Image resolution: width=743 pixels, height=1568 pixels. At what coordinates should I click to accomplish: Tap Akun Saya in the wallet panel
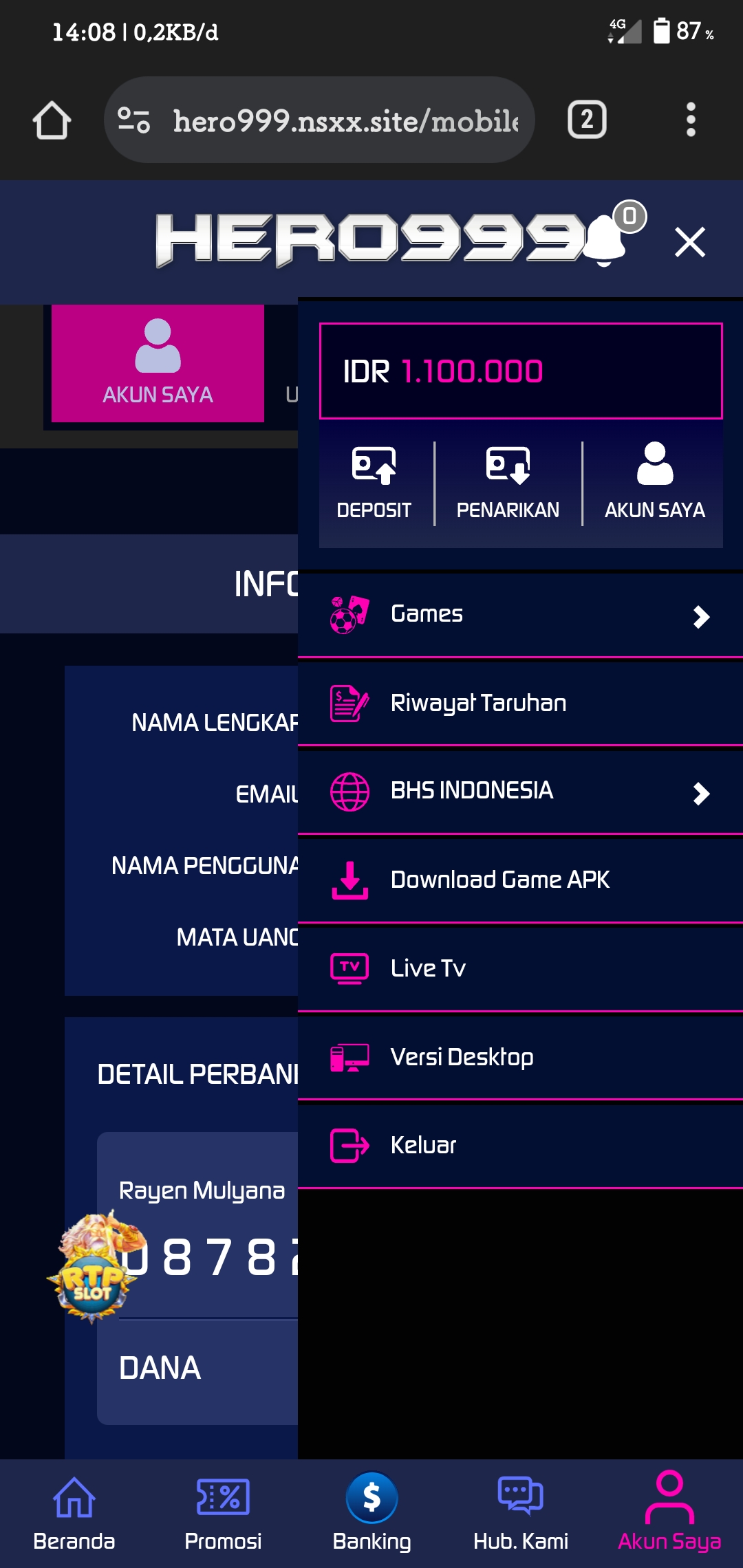click(654, 481)
